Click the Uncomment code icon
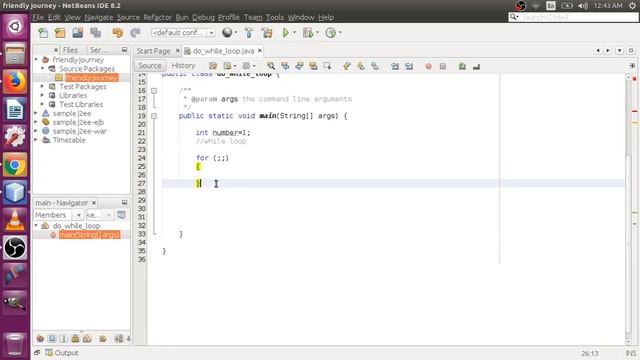Image resolution: width=640 pixels, height=360 pixels. [476, 66]
